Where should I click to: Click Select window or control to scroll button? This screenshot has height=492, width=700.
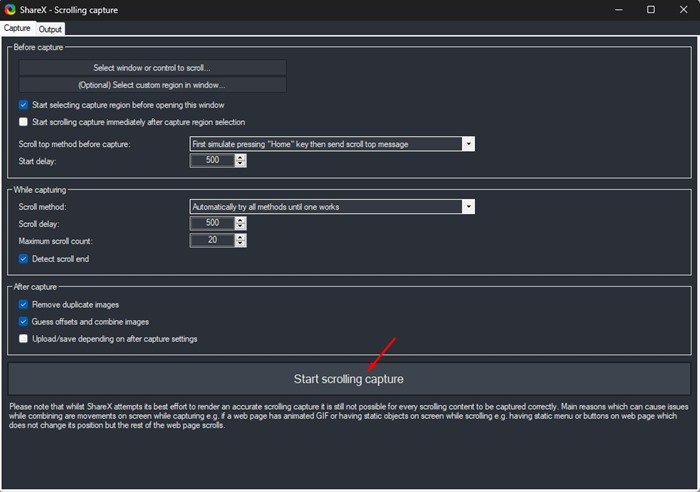pos(152,68)
